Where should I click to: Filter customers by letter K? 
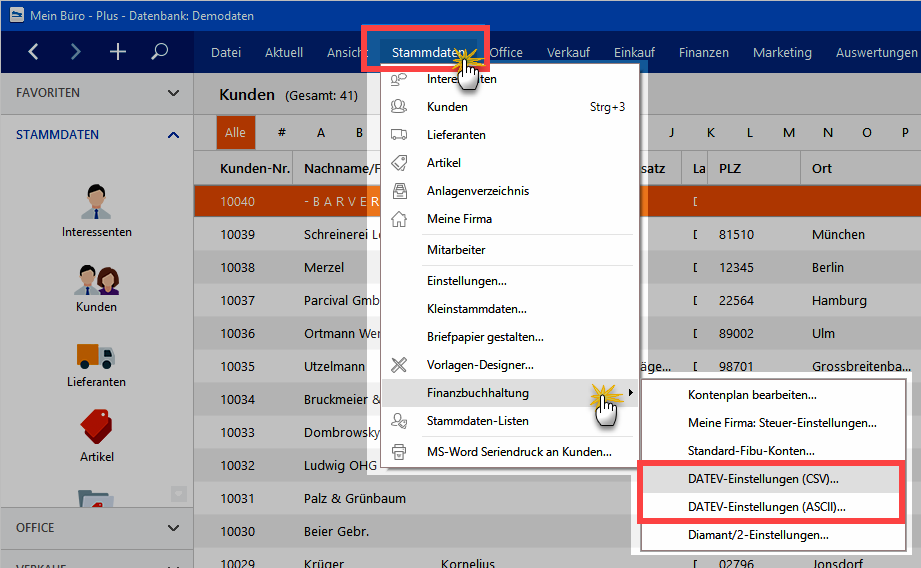tap(711, 133)
